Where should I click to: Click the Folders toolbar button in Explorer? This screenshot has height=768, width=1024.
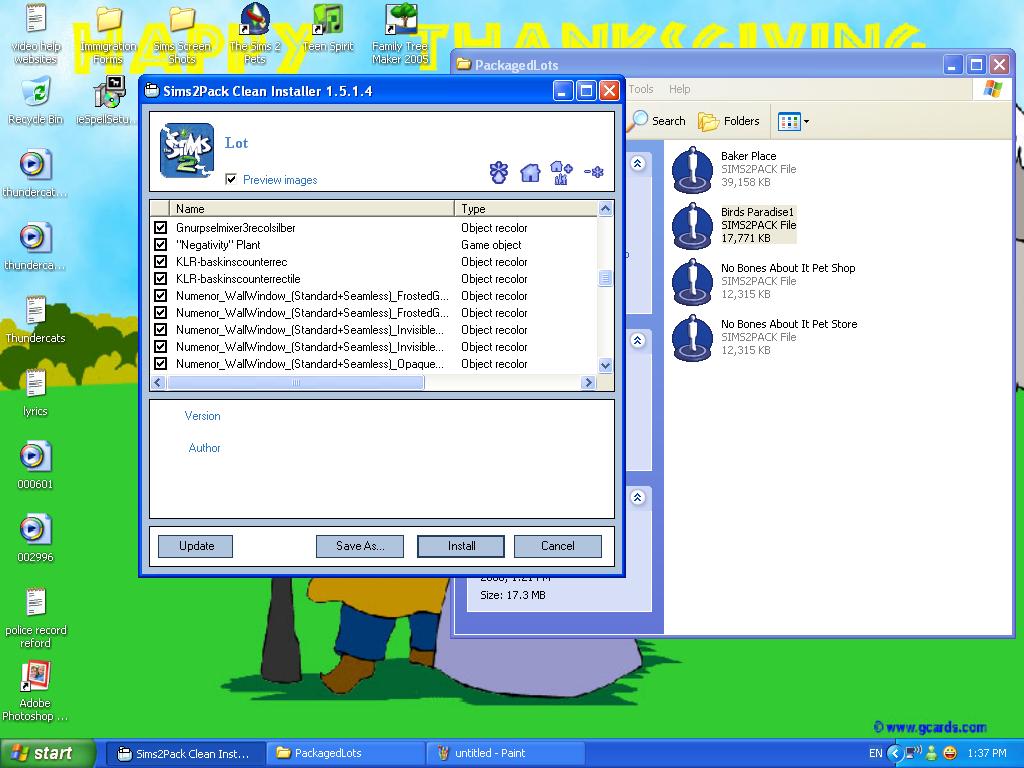tap(729, 121)
